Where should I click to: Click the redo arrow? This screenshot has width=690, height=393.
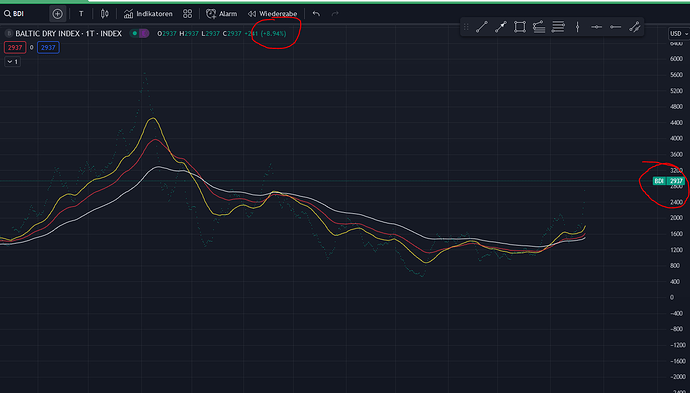click(335, 14)
